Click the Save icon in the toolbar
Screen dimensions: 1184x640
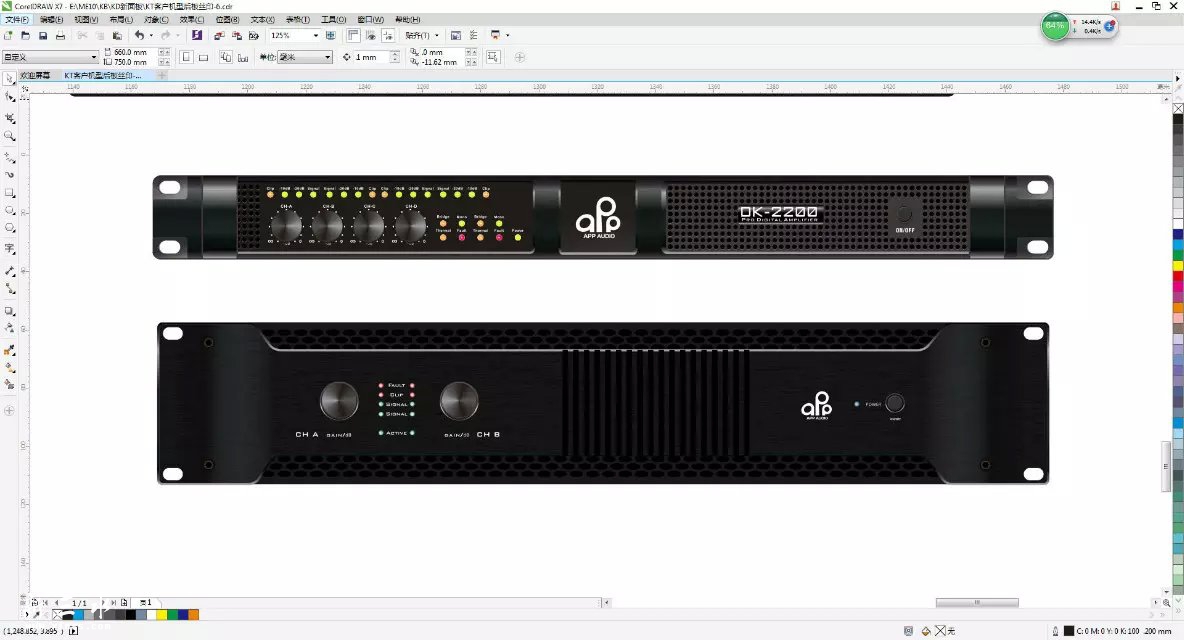tap(43, 35)
